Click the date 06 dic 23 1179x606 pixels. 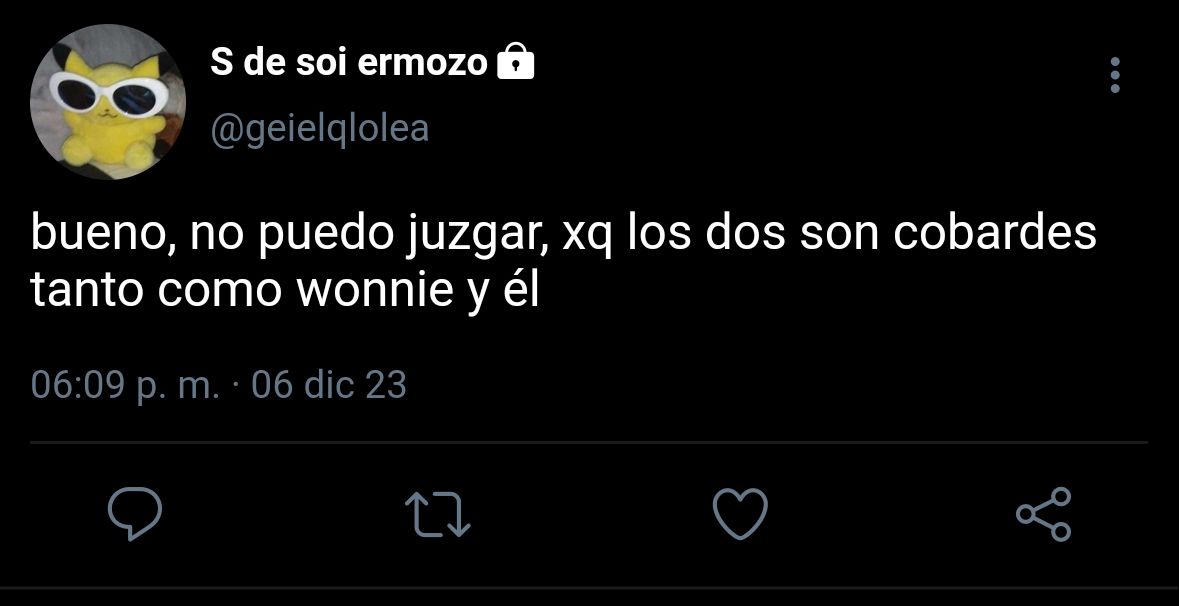[329, 386]
